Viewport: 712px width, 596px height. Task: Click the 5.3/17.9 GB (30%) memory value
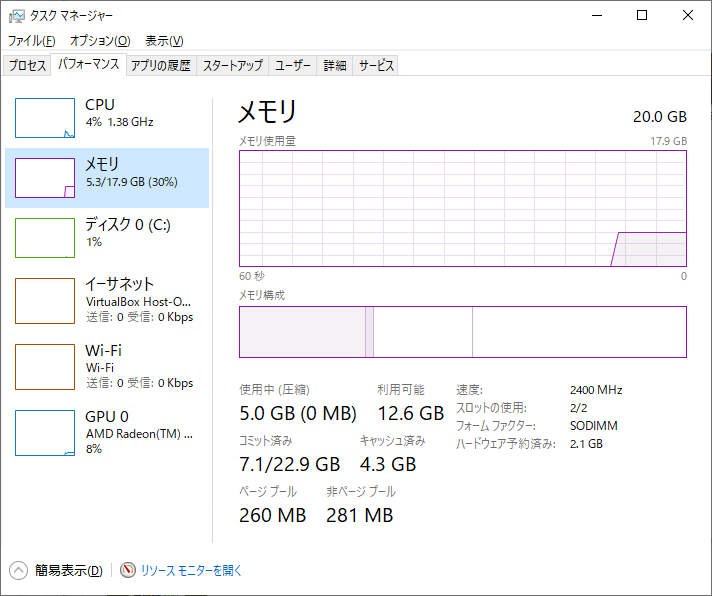click(x=132, y=182)
